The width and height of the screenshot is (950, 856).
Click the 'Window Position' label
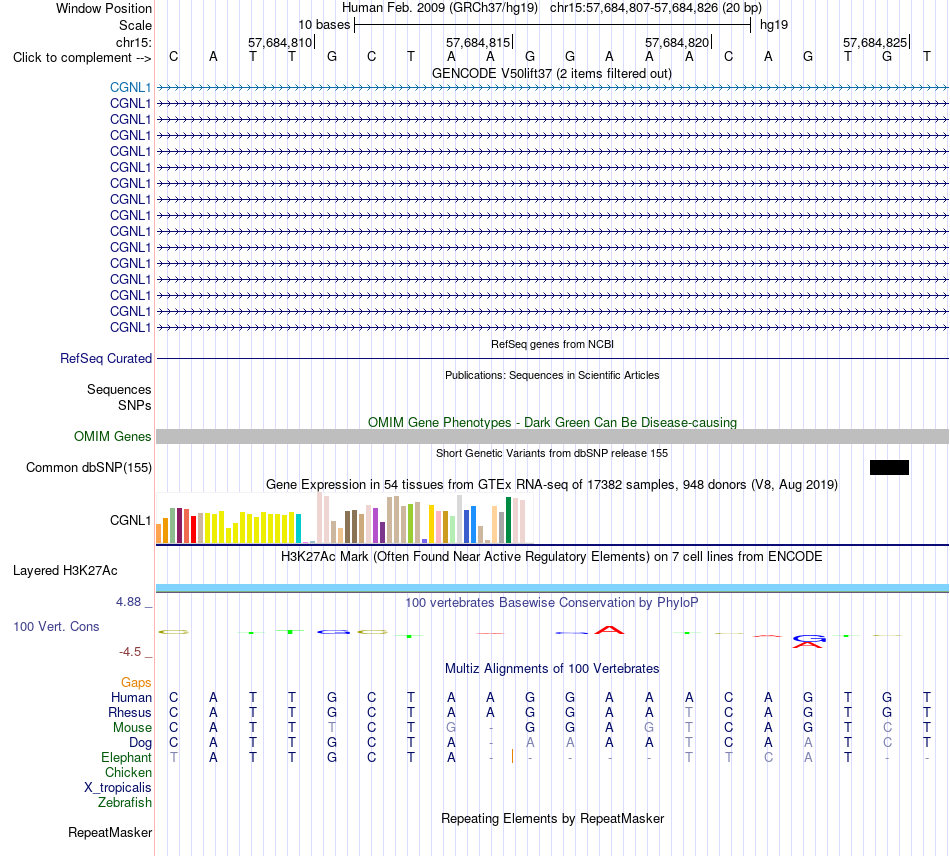[104, 8]
